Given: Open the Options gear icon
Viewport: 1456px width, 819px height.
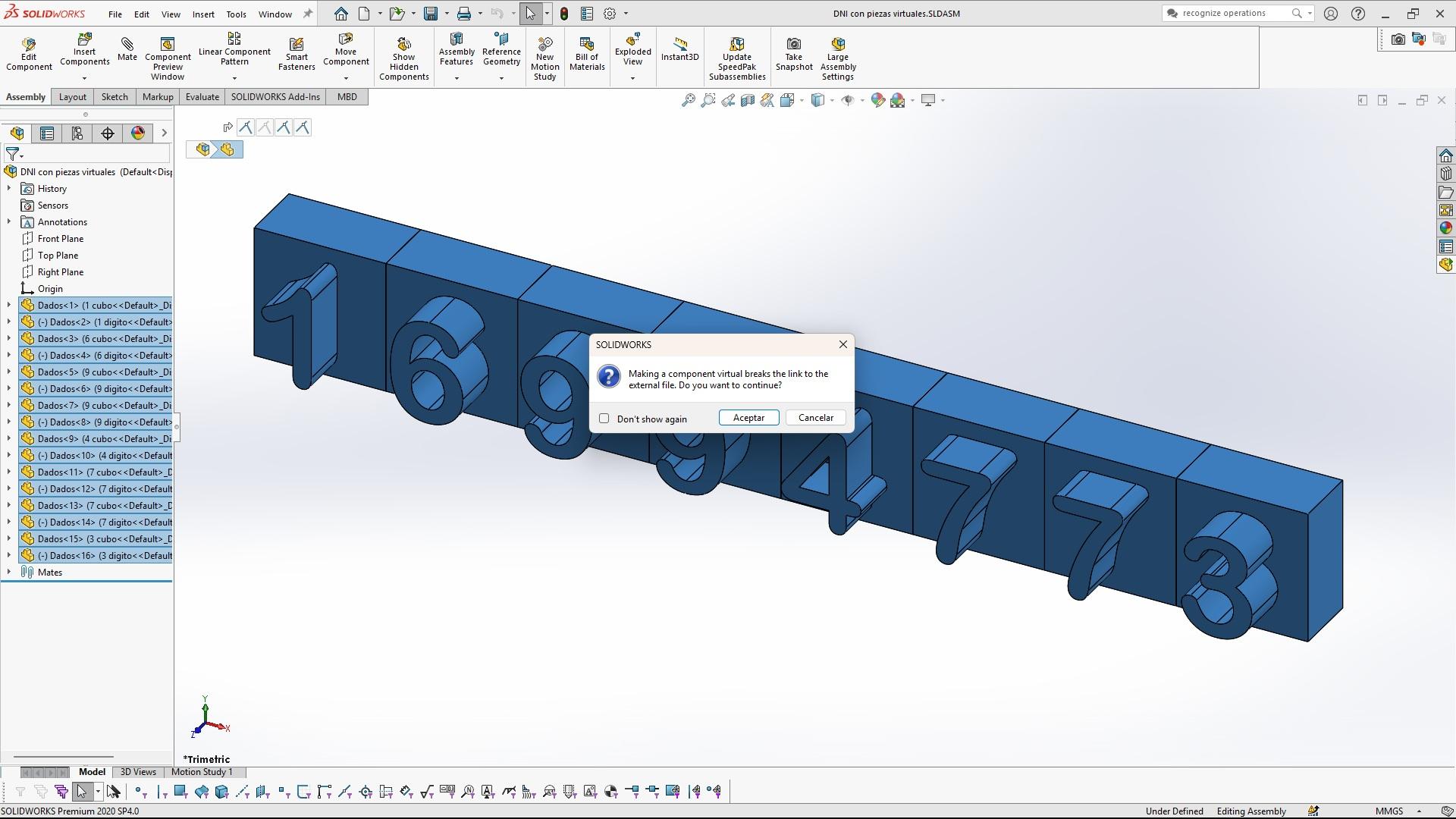Looking at the screenshot, I should coord(610,14).
